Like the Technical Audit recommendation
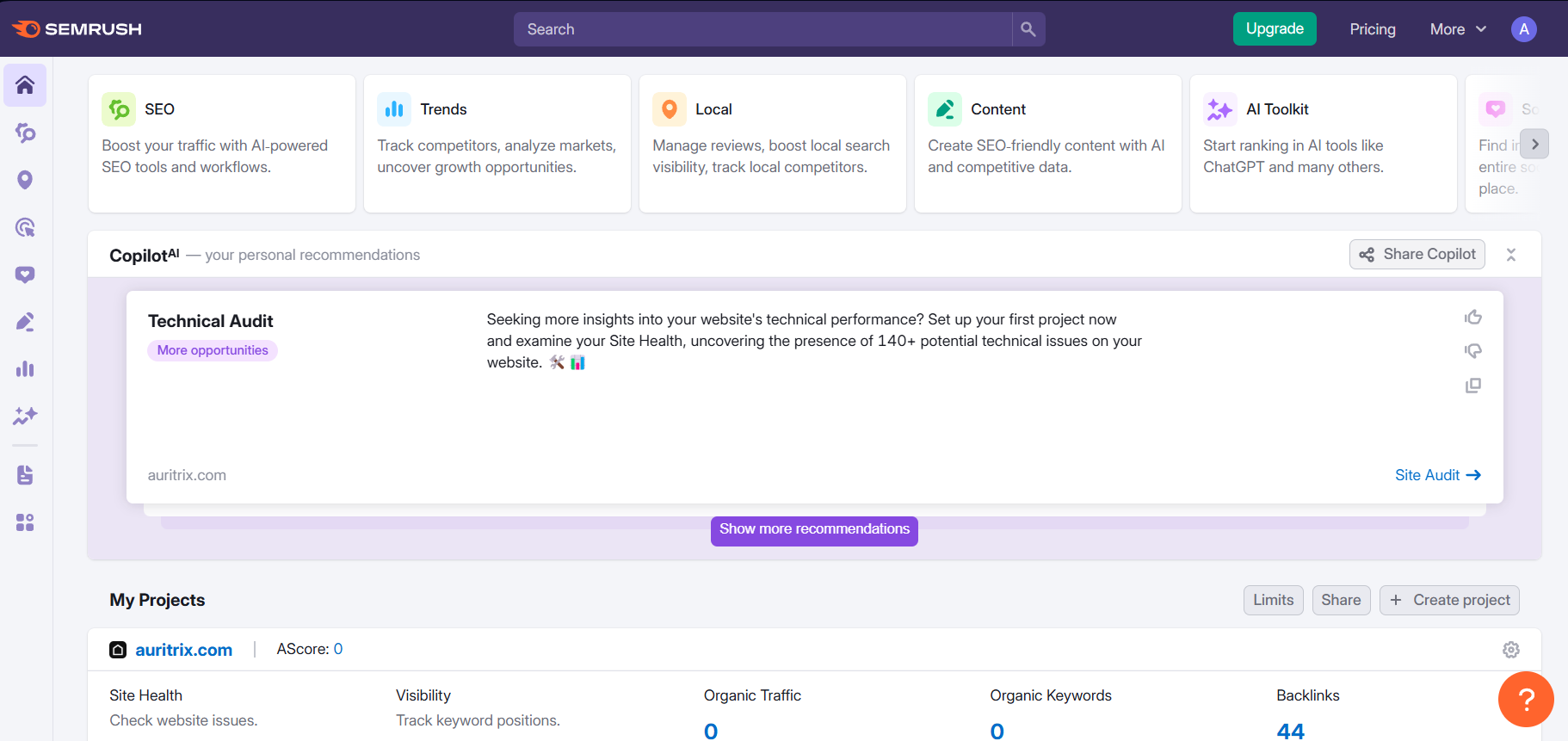The width and height of the screenshot is (1568, 741). (1473, 318)
